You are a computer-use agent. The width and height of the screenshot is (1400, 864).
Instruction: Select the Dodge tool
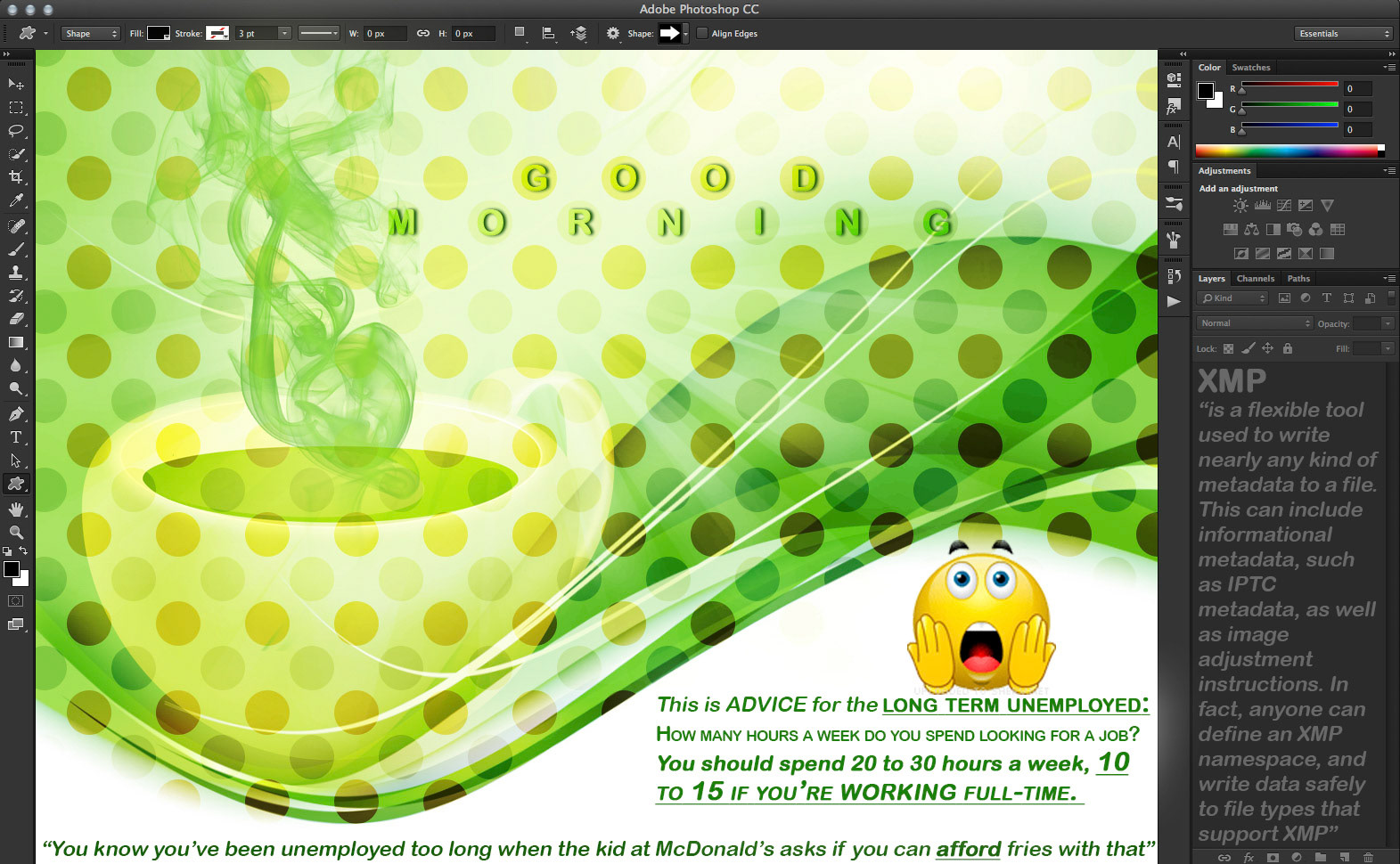(x=16, y=389)
